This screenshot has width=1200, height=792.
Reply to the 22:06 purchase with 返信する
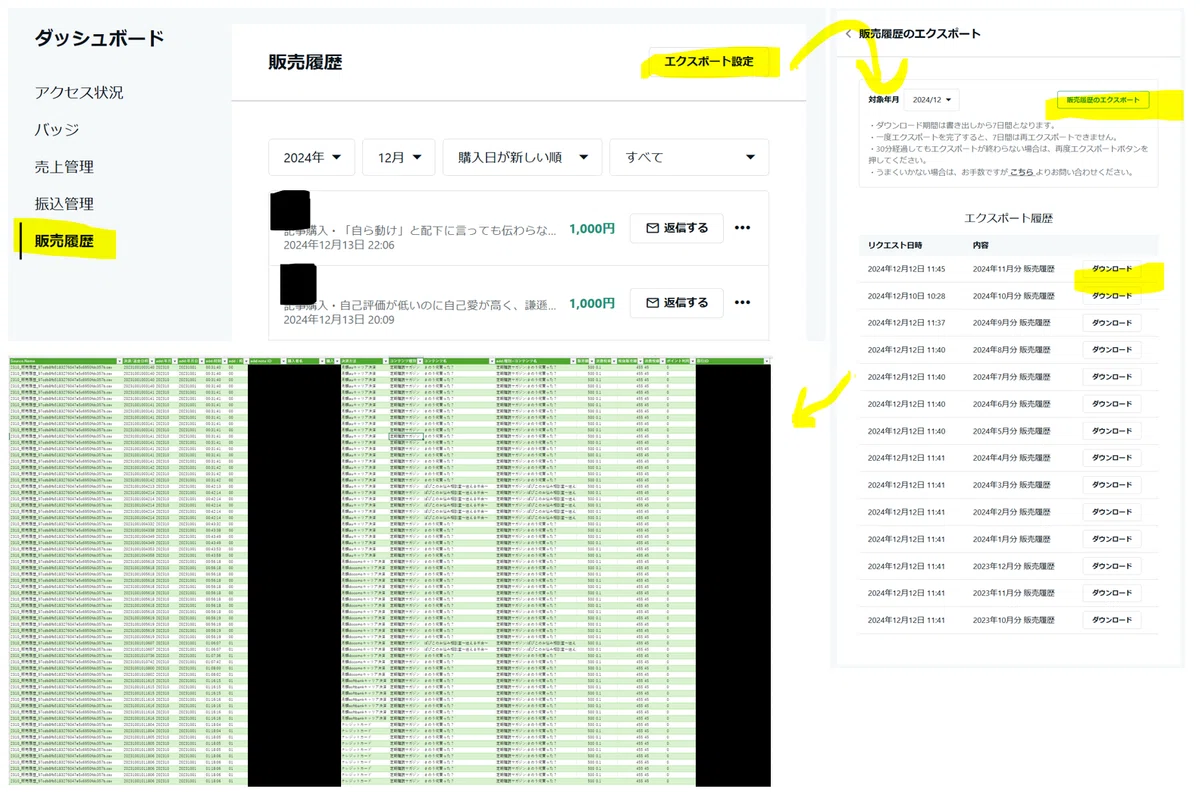point(676,228)
